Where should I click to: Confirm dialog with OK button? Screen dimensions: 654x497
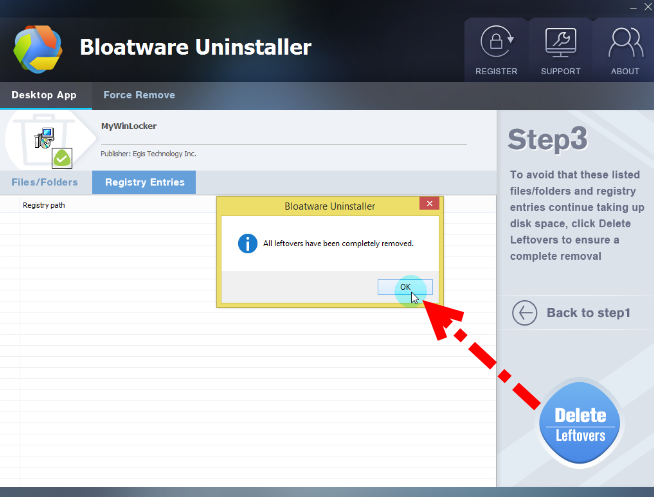[405, 287]
